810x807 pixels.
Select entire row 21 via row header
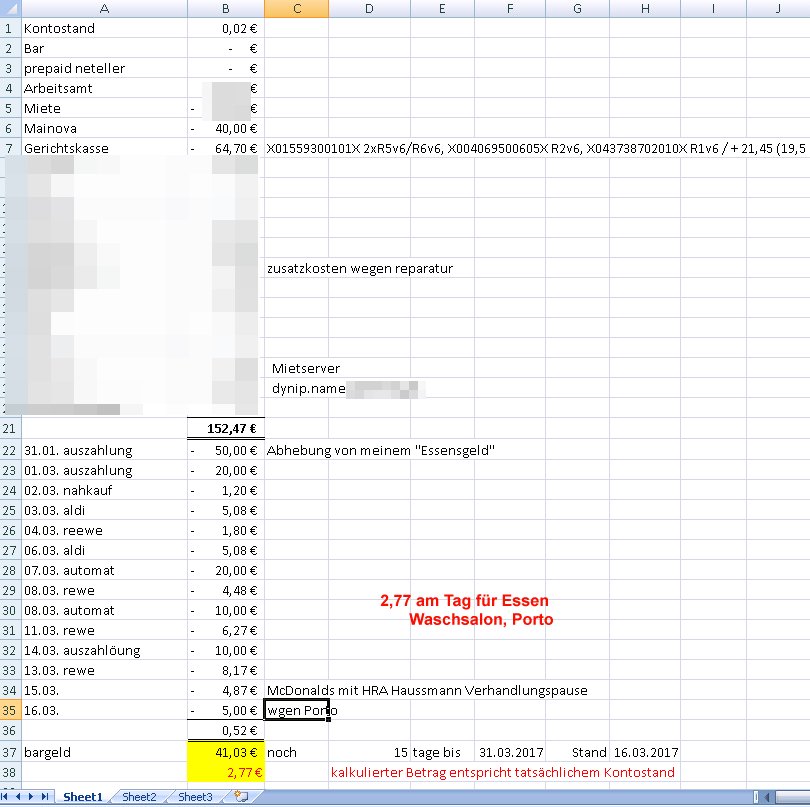tap(9, 429)
